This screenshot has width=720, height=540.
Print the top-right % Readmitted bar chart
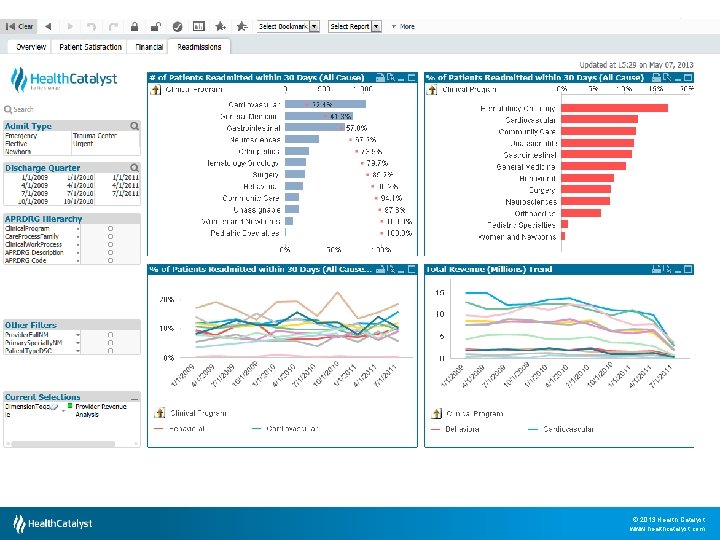coord(657,78)
